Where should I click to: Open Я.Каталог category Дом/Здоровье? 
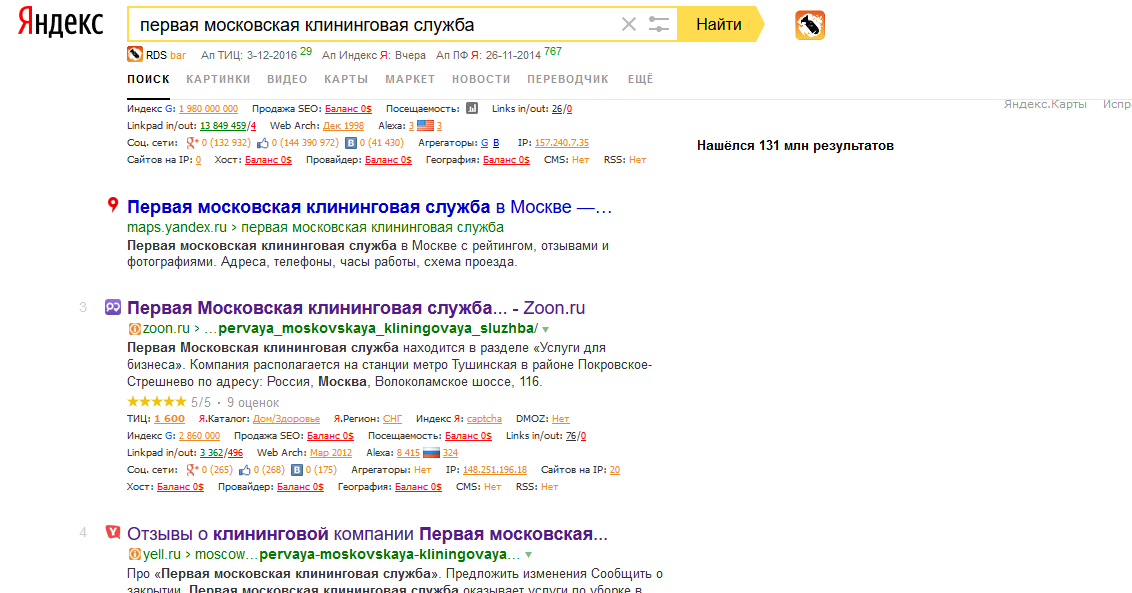[287, 419]
